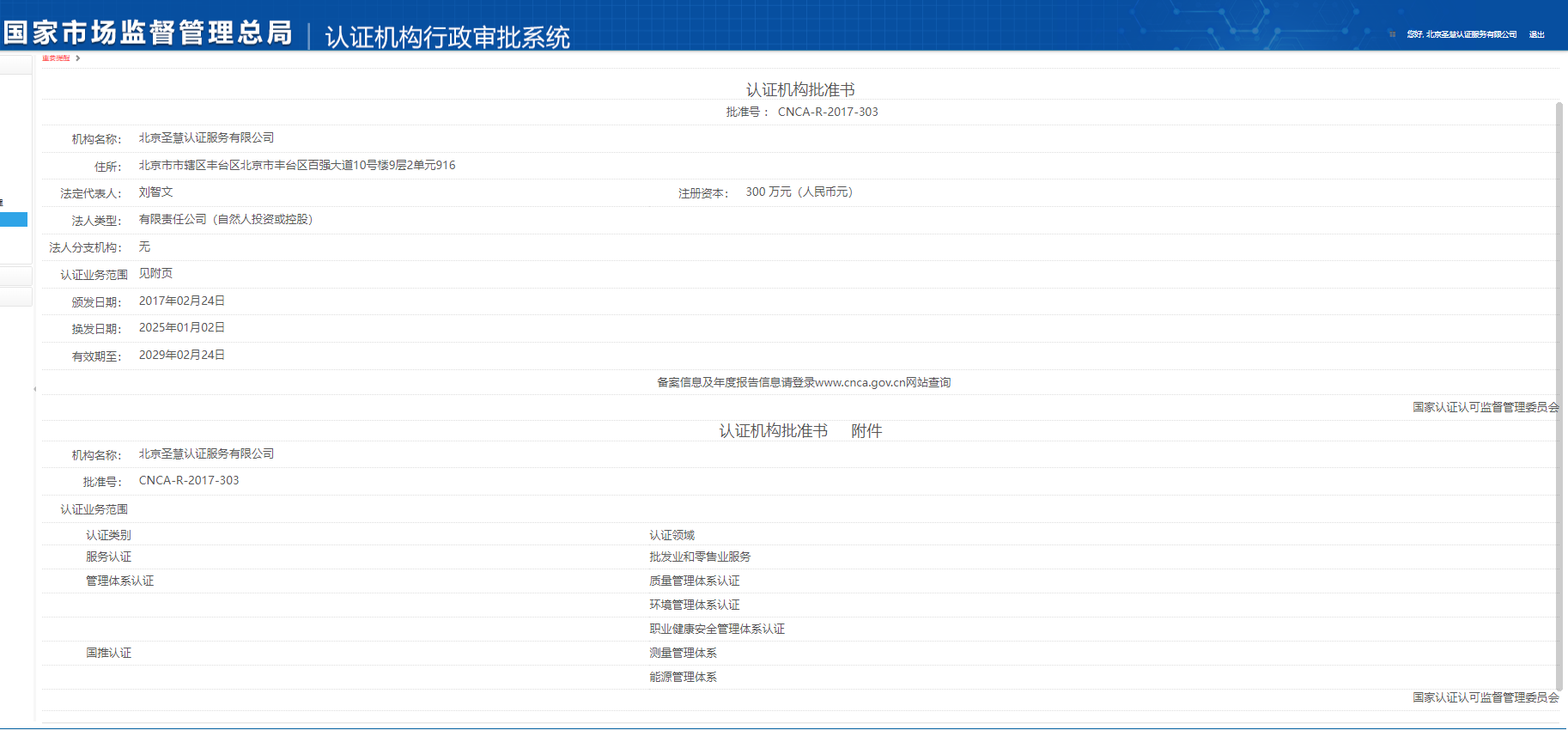The width and height of the screenshot is (1568, 730).
Task: Click the 质量管理体系认证 entry
Action: (695, 581)
